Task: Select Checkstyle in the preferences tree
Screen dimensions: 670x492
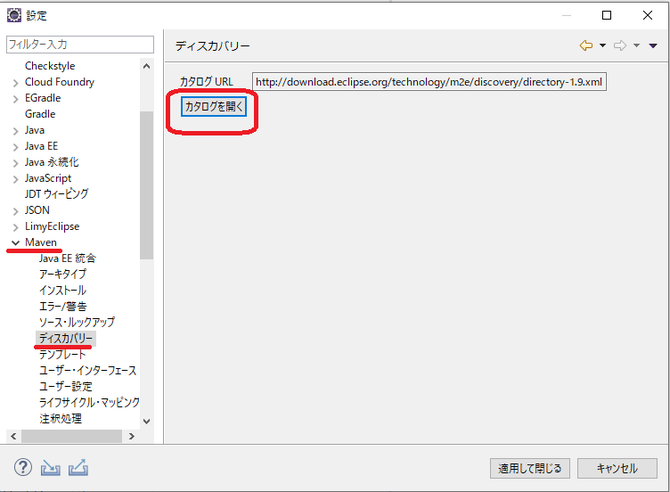Action: 50,66
